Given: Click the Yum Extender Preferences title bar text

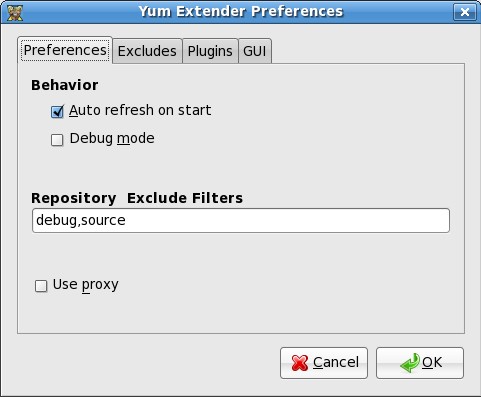Looking at the screenshot, I should click(x=241, y=11).
